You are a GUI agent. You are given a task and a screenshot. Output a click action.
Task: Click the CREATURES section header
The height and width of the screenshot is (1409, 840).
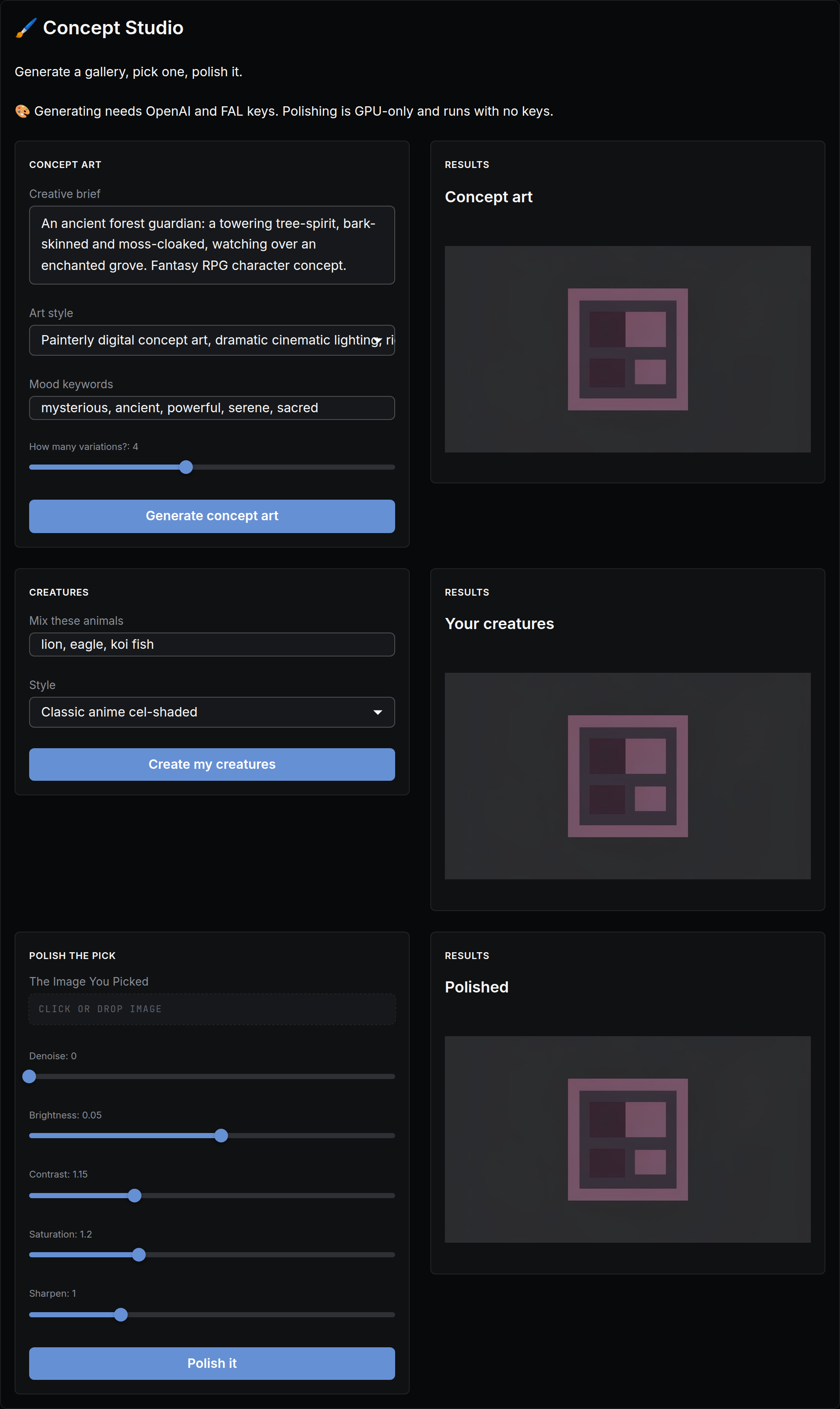click(x=59, y=593)
